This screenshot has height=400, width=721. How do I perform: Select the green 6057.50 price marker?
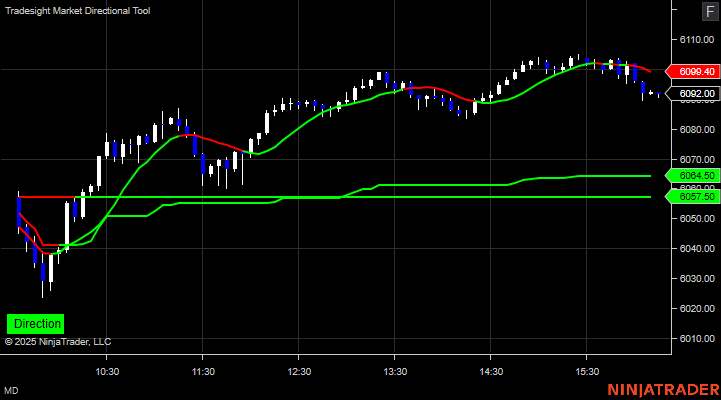[693, 197]
